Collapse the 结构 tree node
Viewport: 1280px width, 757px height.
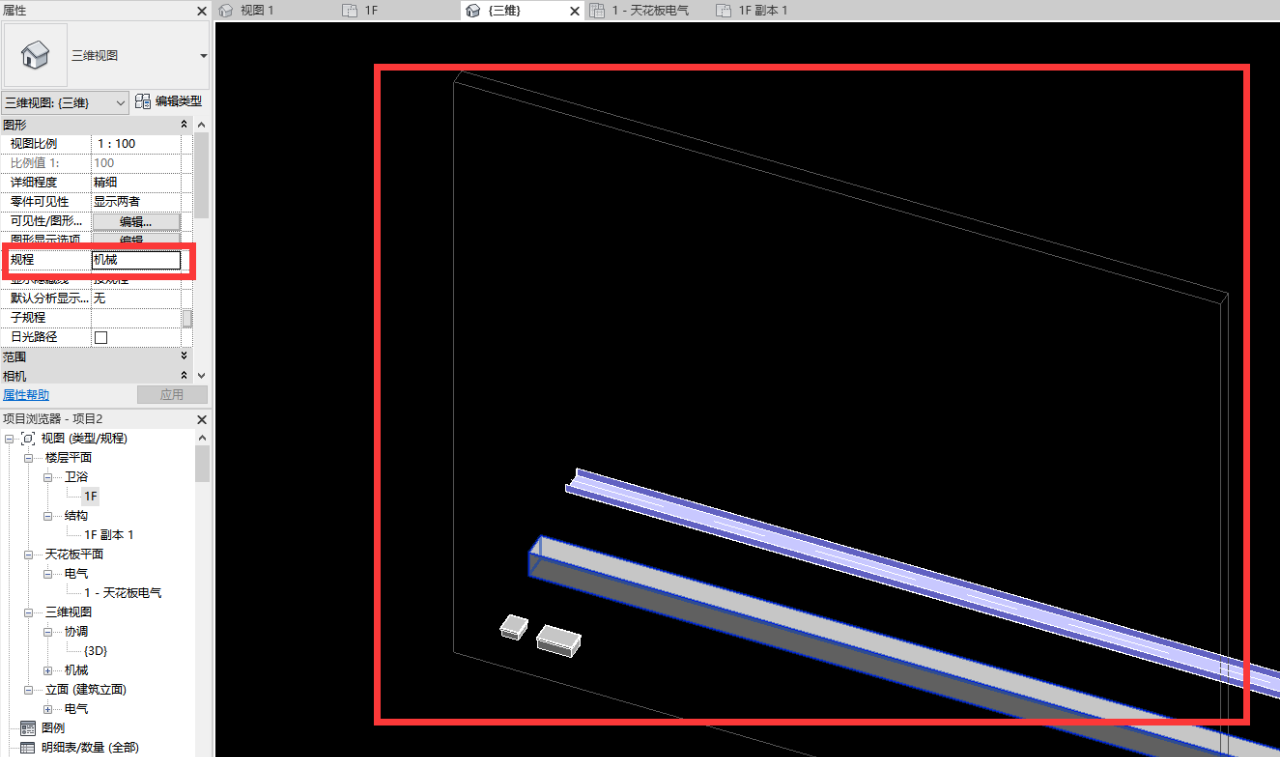point(49,515)
